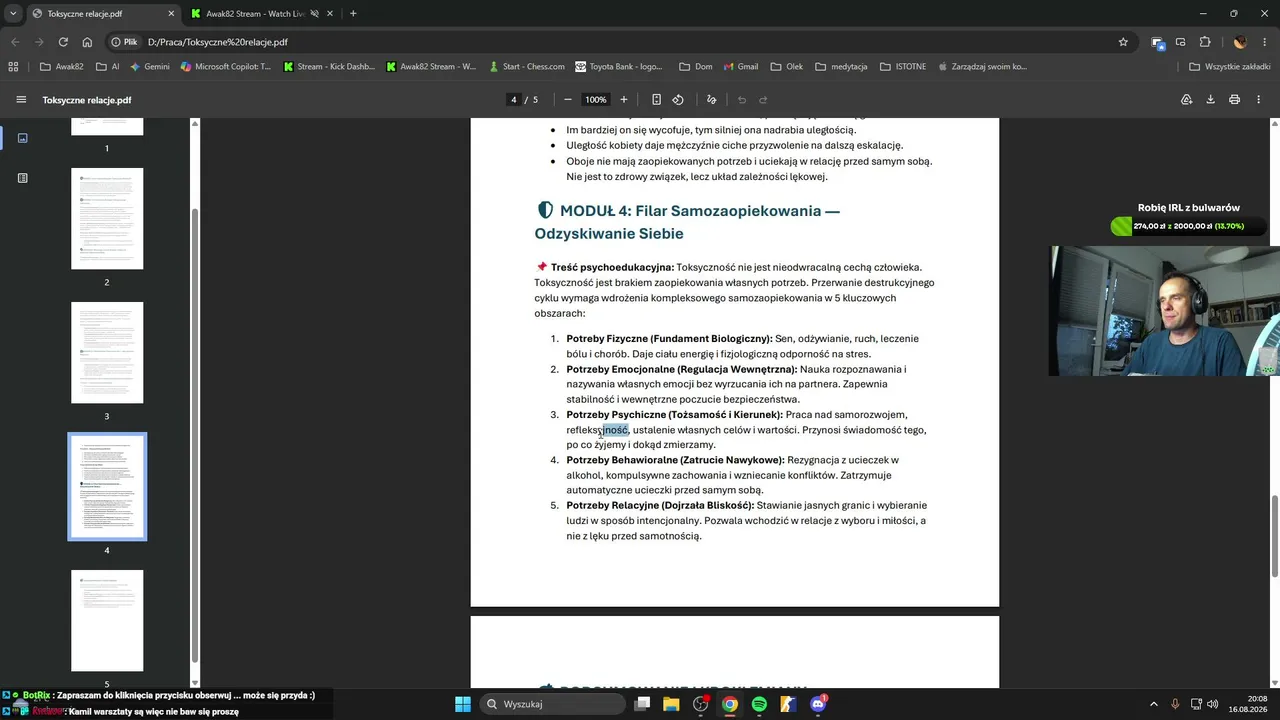Open a new browser tab
Image resolution: width=1280 pixels, height=720 pixels.
(x=353, y=14)
